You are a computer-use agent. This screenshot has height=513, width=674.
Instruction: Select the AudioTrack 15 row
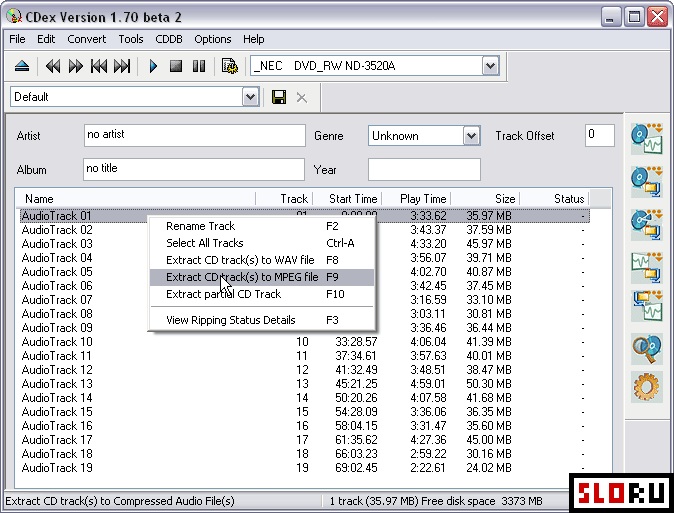click(305, 412)
